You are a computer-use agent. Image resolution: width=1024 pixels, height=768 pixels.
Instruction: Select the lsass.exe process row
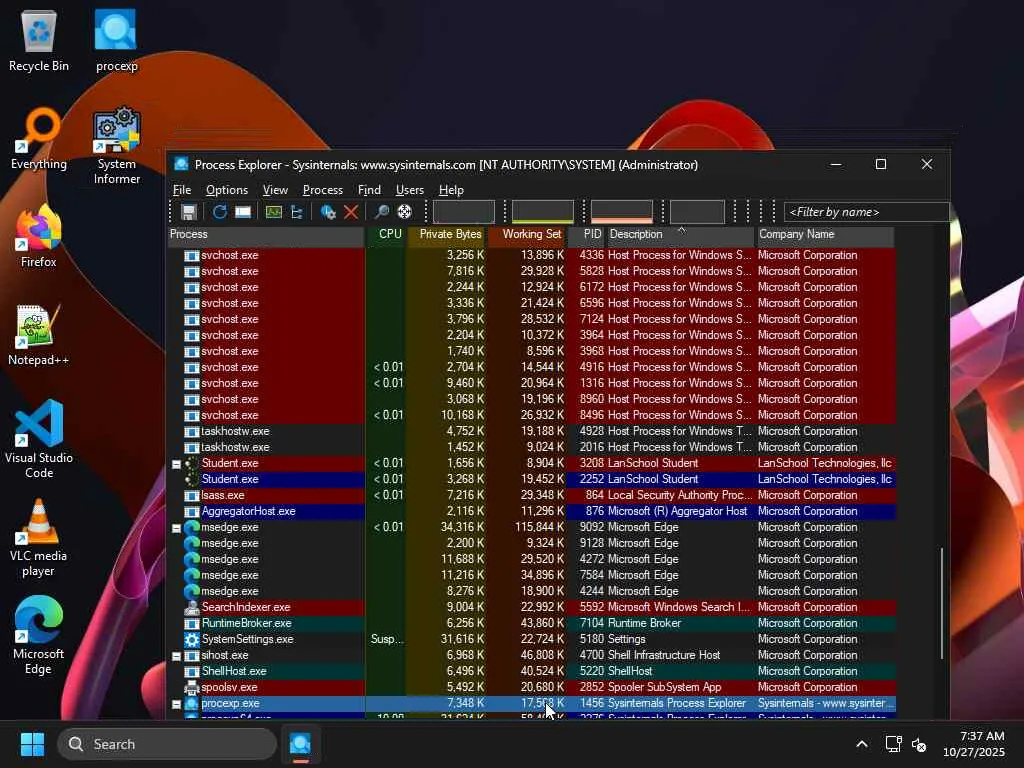(532, 495)
